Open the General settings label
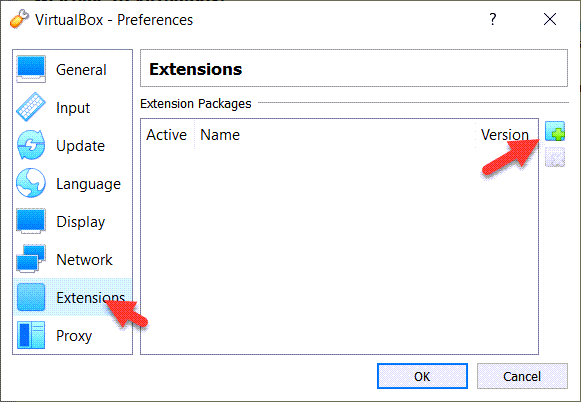This screenshot has width=581, height=402. coord(81,70)
